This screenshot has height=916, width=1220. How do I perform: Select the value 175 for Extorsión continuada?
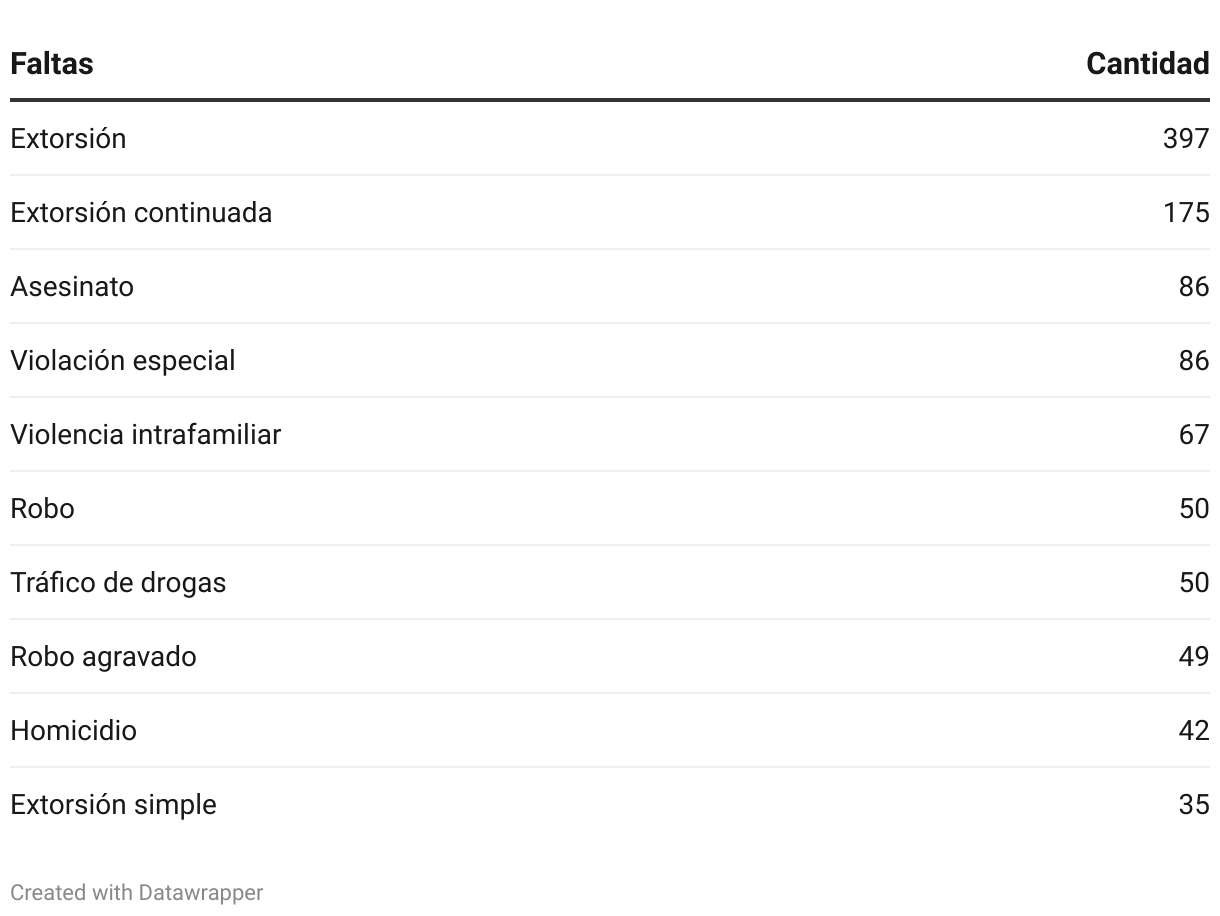point(1186,212)
